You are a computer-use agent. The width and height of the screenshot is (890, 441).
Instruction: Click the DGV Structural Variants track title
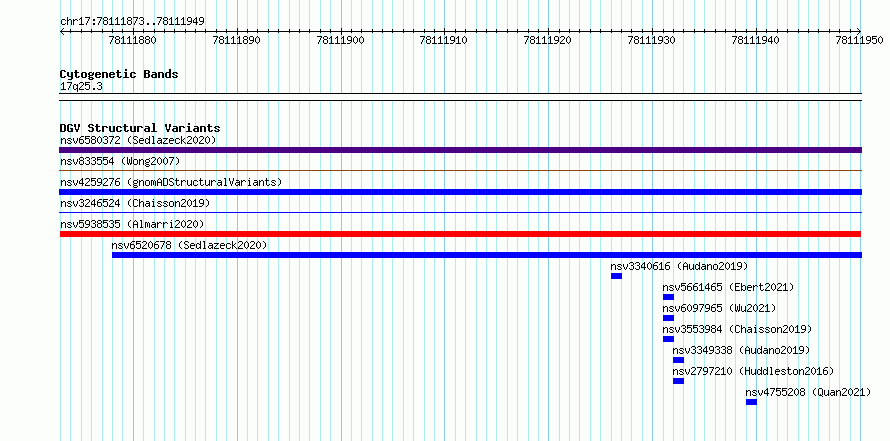(140, 128)
